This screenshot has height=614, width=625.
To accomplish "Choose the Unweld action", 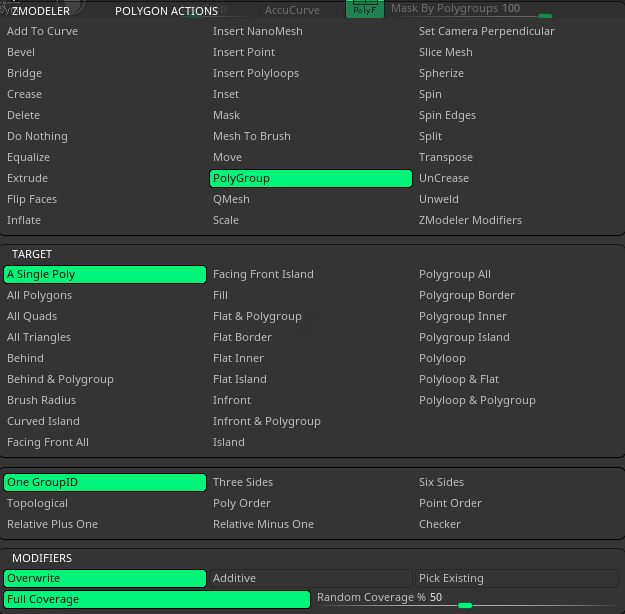I will pyautogui.click(x=438, y=199).
